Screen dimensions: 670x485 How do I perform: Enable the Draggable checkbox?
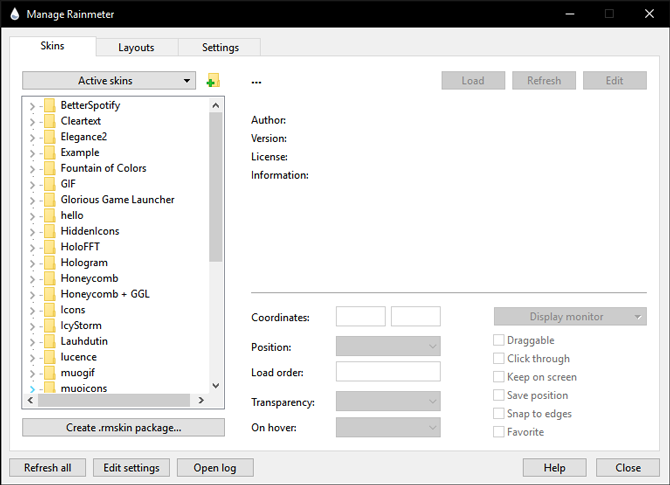(499, 340)
